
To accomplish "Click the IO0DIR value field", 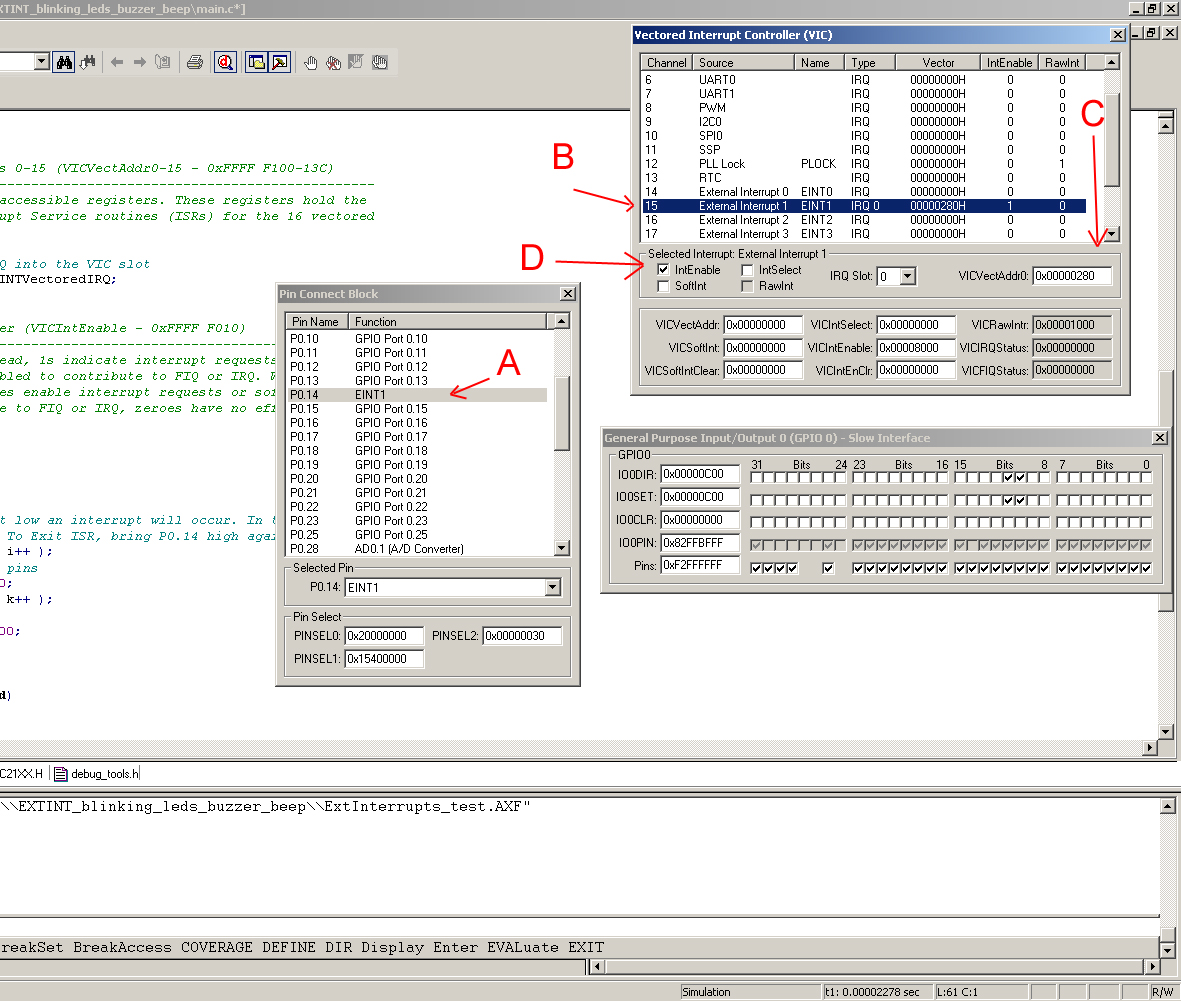I will click(700, 475).
